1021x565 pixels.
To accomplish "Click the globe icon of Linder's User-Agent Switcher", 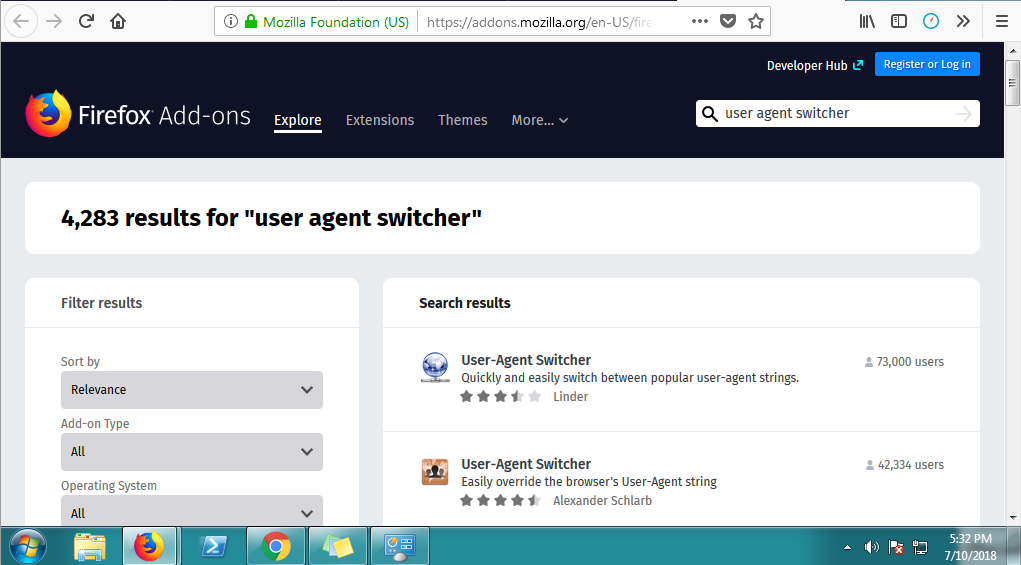I will 434,367.
